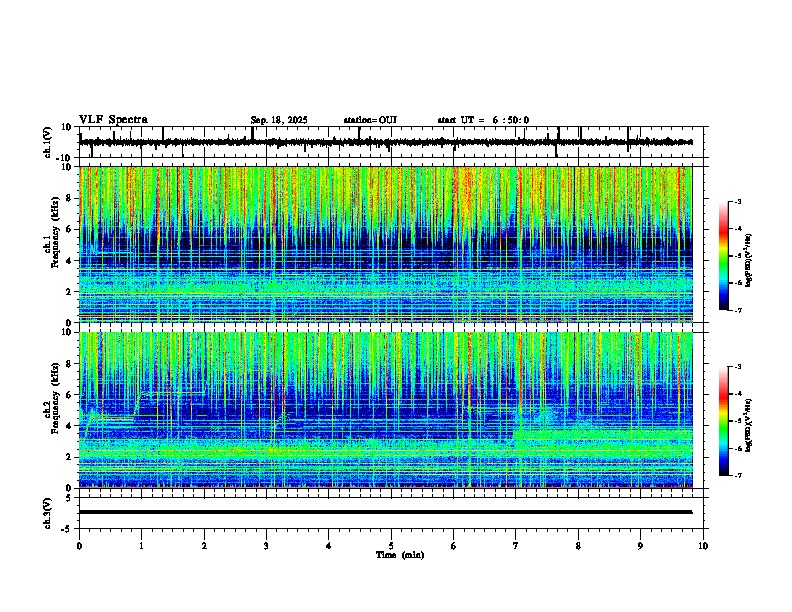This screenshot has width=792, height=612.
Task: Click time axis tick label "10"
Action: tap(703, 546)
